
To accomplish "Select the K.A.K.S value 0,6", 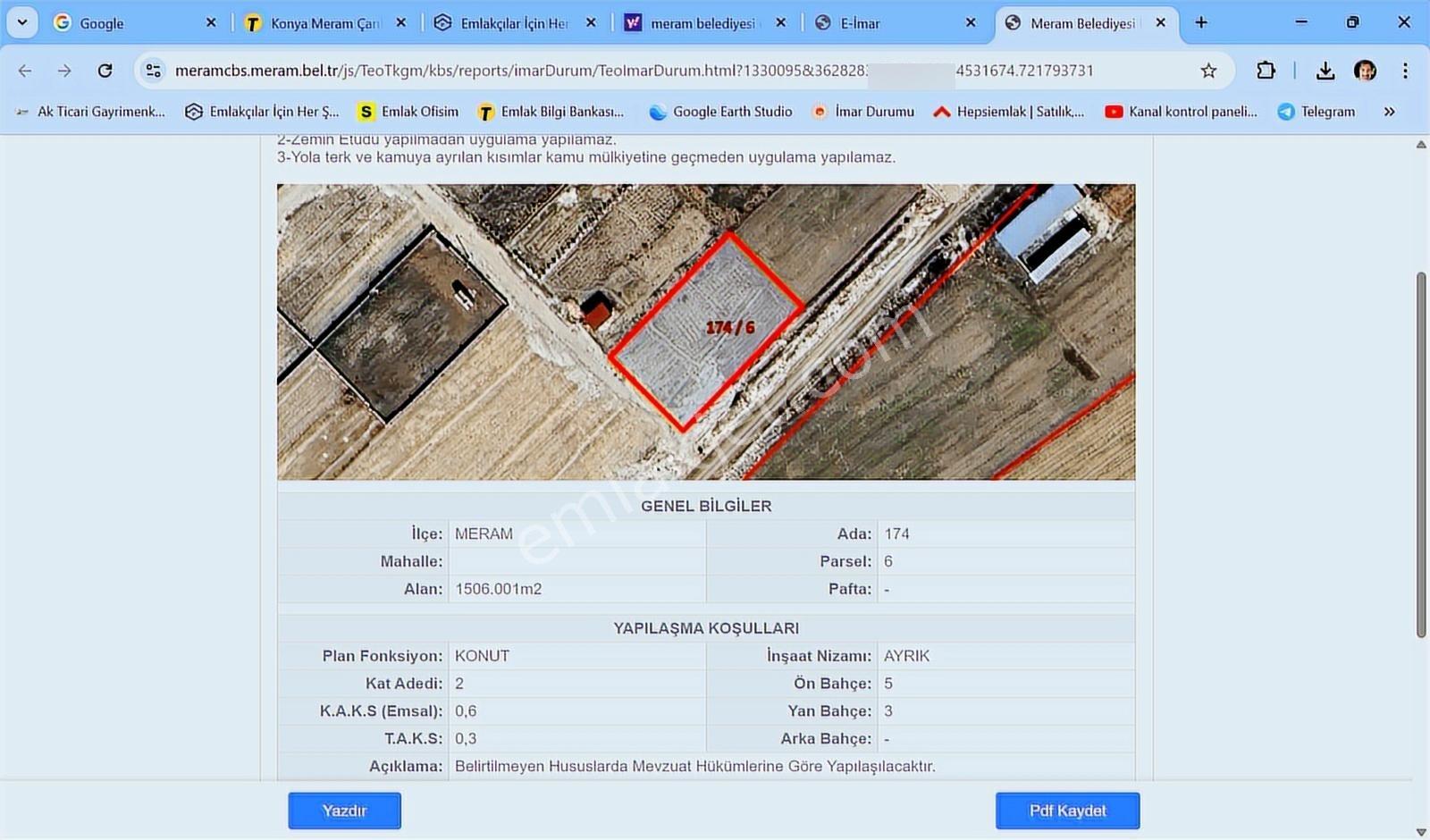I will [466, 711].
